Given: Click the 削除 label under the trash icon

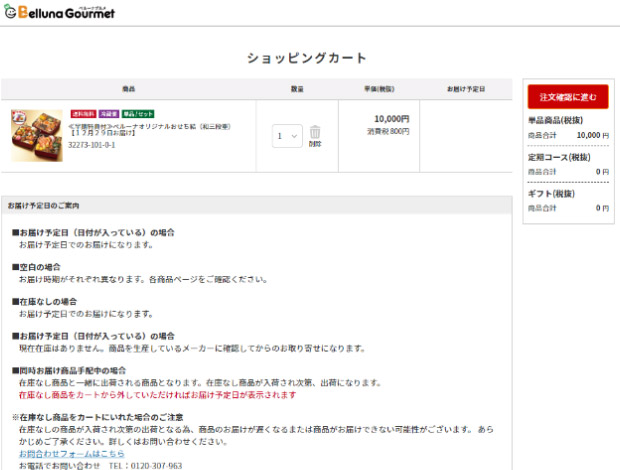Looking at the screenshot, I should [315, 144].
